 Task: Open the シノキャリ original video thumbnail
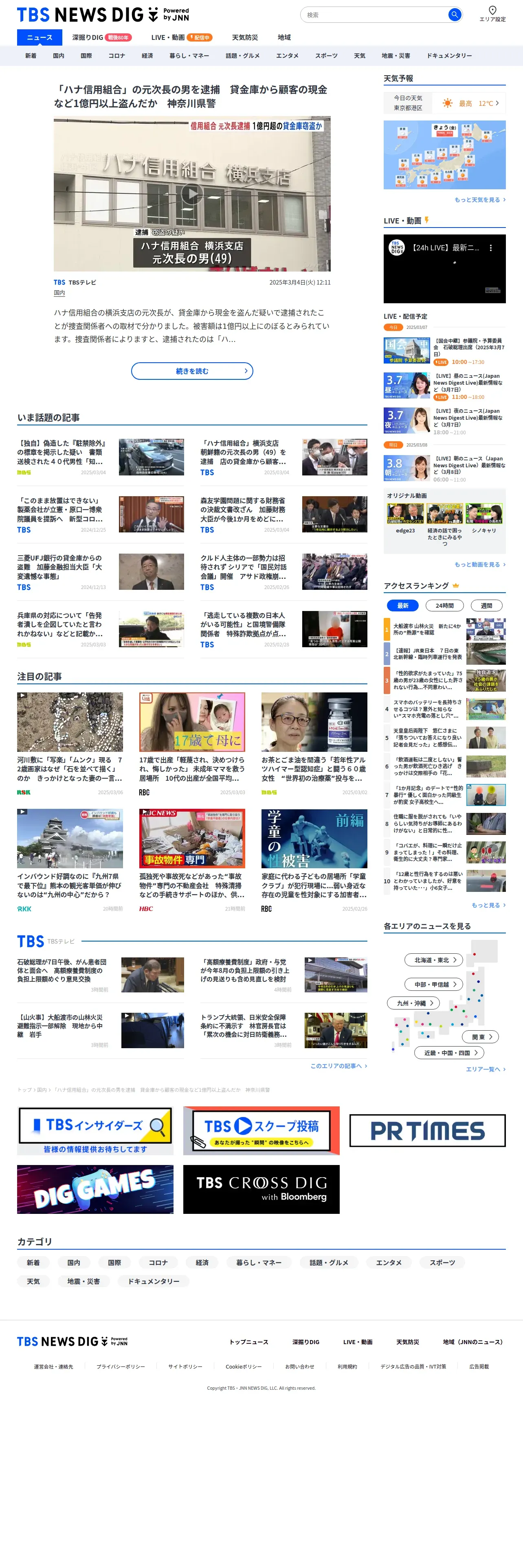tap(484, 513)
